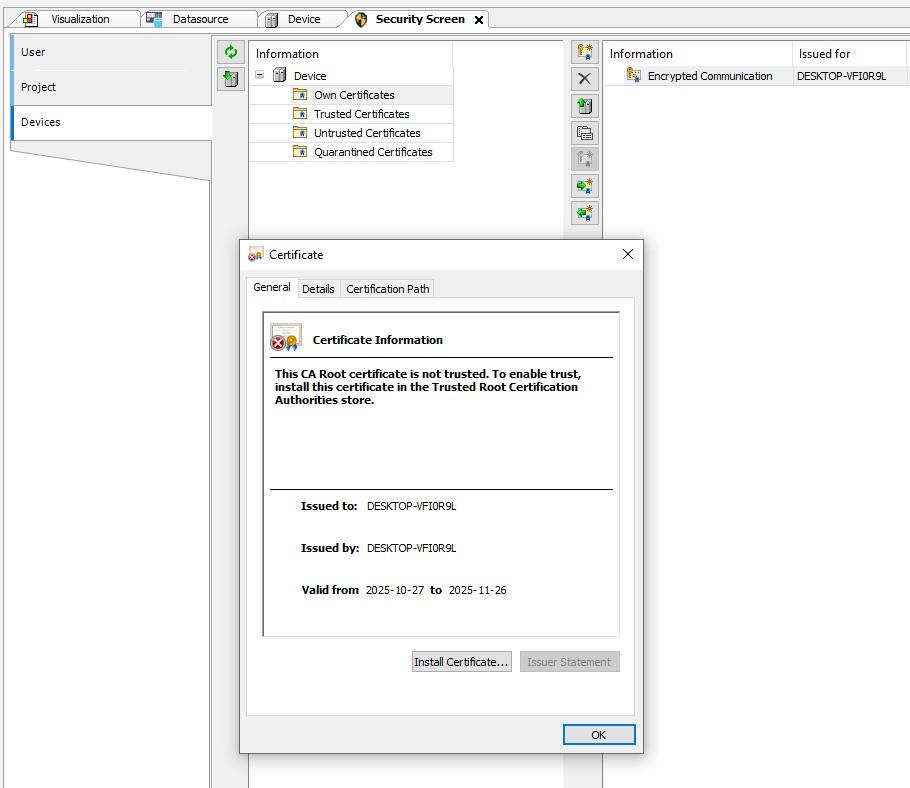This screenshot has width=910, height=788.
Task: Click the left-pointing green arrow certificate icon
Action: pos(585,213)
